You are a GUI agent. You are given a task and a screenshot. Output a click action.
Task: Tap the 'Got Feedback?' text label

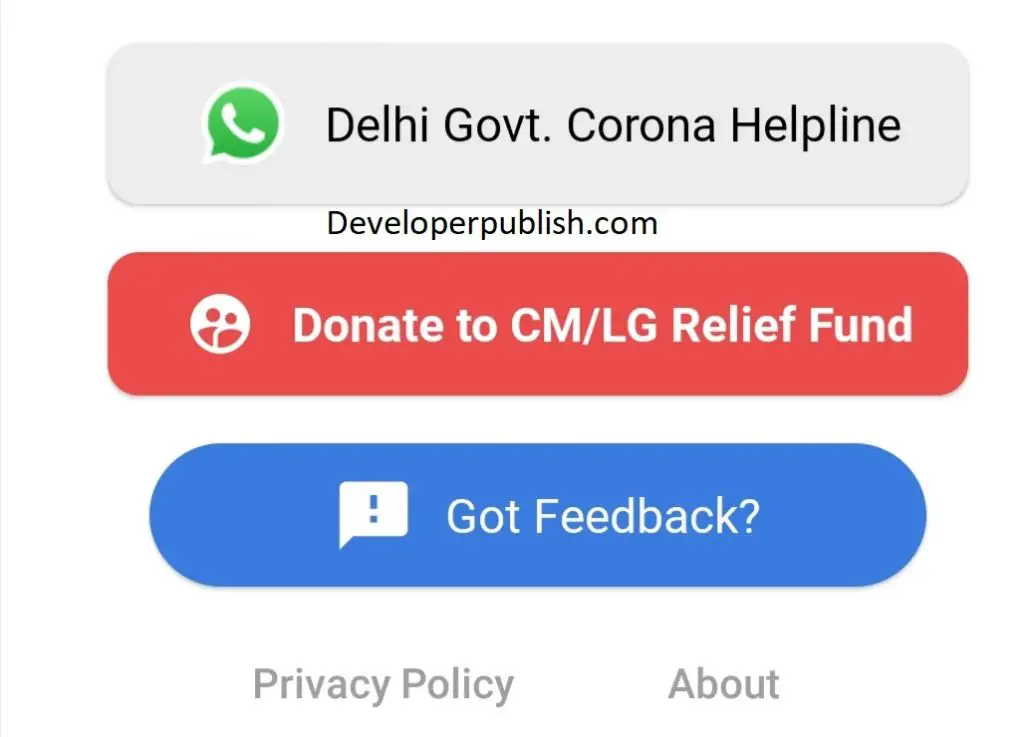coord(603,516)
